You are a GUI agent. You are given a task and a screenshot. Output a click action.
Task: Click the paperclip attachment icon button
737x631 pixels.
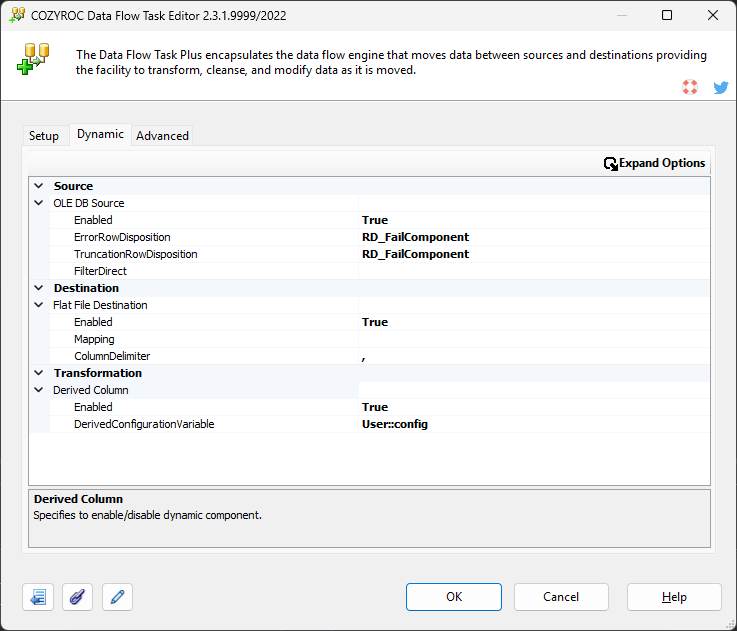pos(78,597)
